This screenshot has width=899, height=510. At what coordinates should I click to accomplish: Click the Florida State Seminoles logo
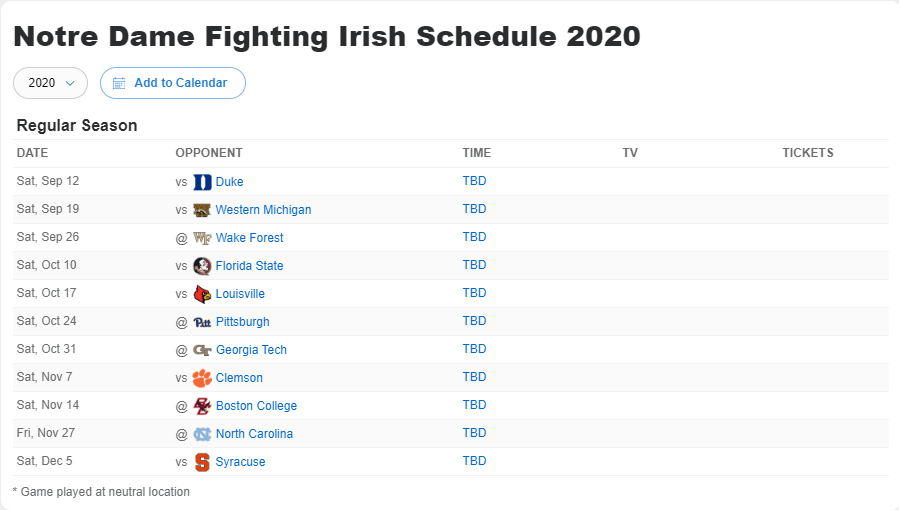click(x=202, y=266)
